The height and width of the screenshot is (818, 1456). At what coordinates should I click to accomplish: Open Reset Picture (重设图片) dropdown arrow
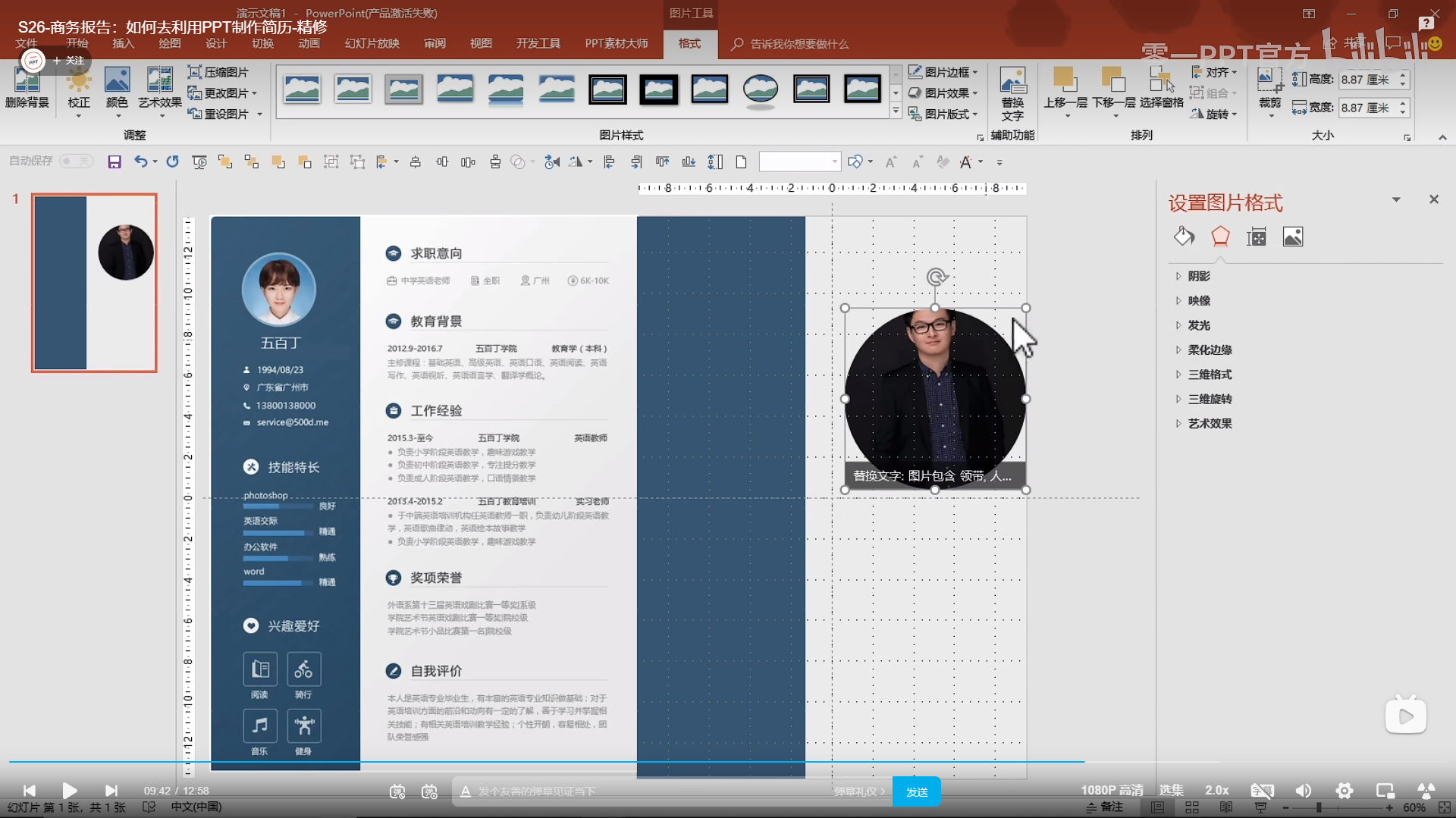(x=259, y=114)
